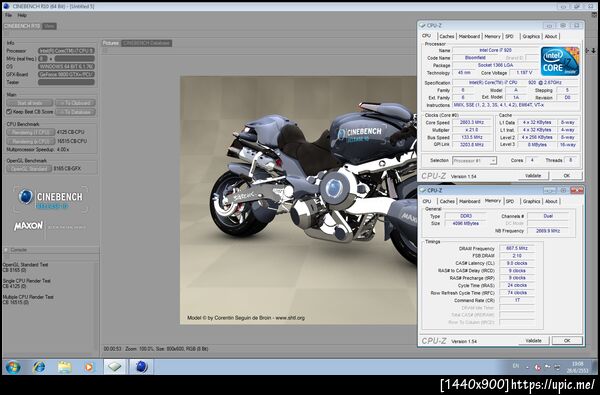Click the Core Speed value in CPU-Z
Viewport: 600px width, 395px height.
click(473, 122)
